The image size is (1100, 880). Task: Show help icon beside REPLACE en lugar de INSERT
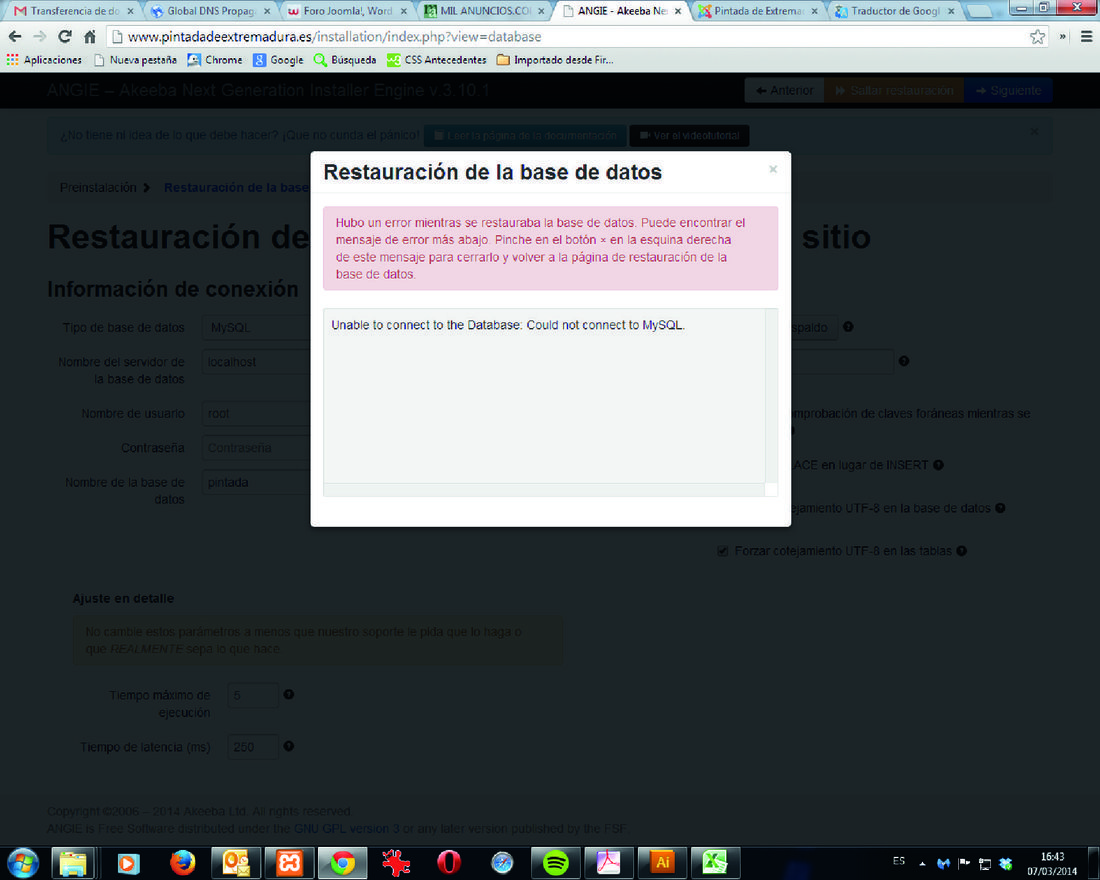(938, 465)
